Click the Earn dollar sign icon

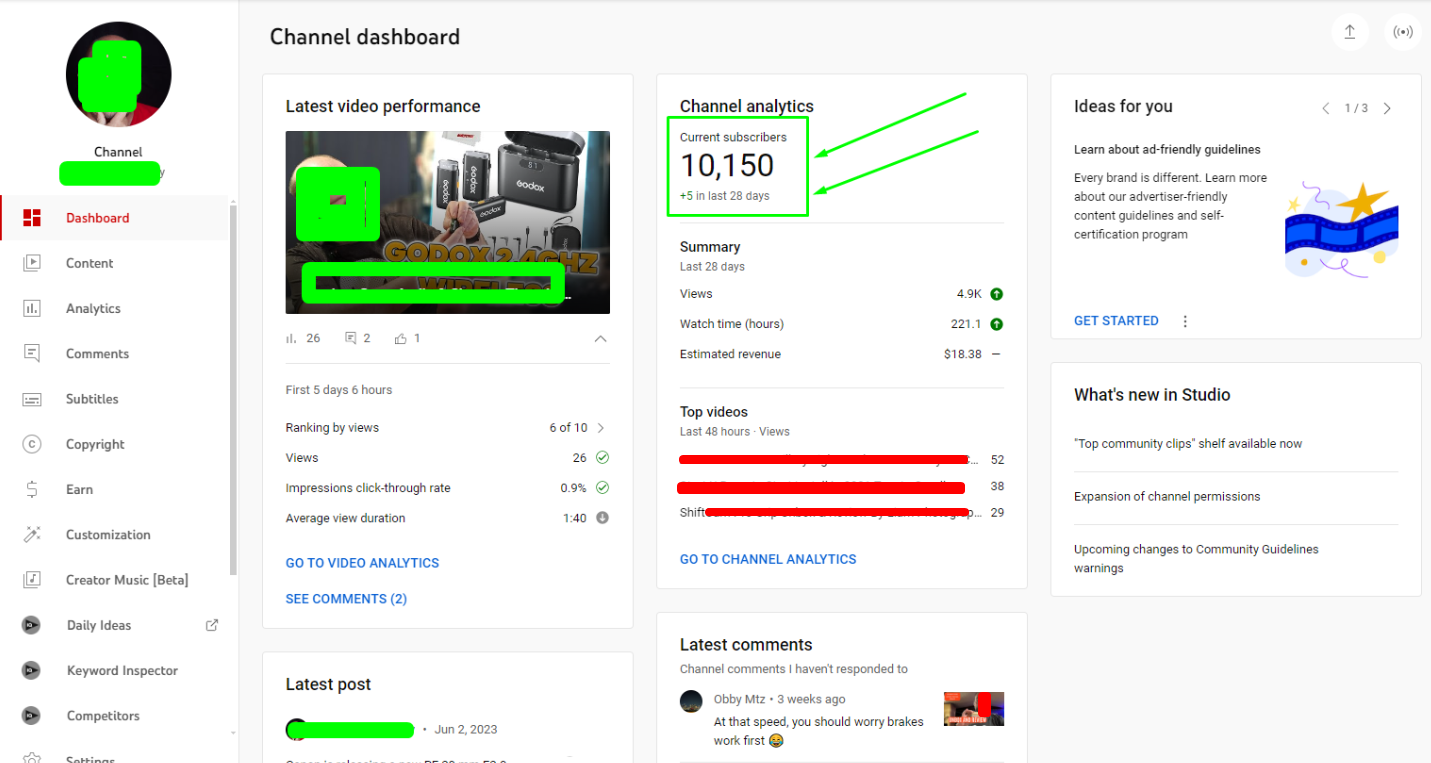[x=32, y=489]
